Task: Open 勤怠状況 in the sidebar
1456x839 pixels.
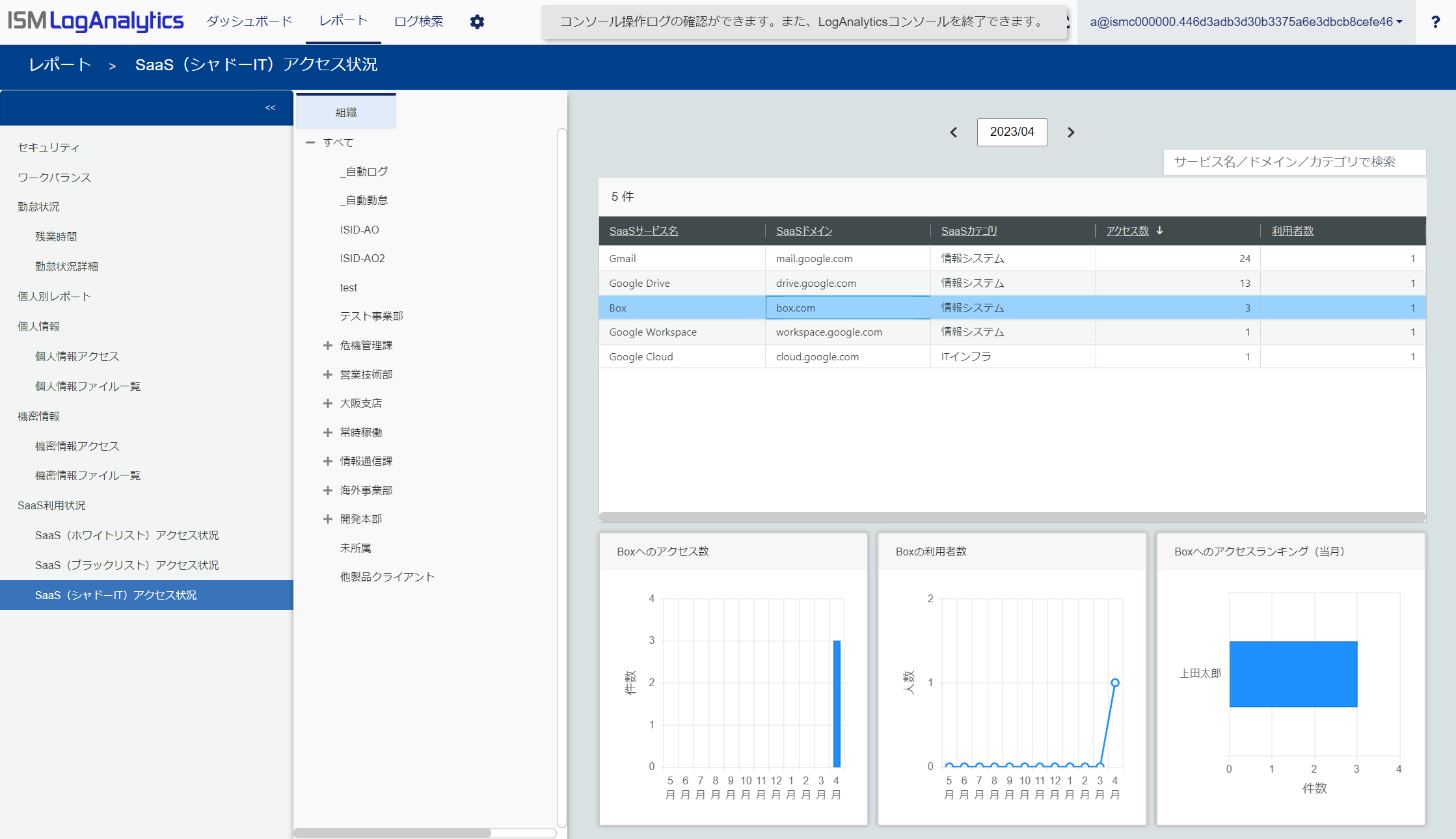Action: tap(38, 207)
